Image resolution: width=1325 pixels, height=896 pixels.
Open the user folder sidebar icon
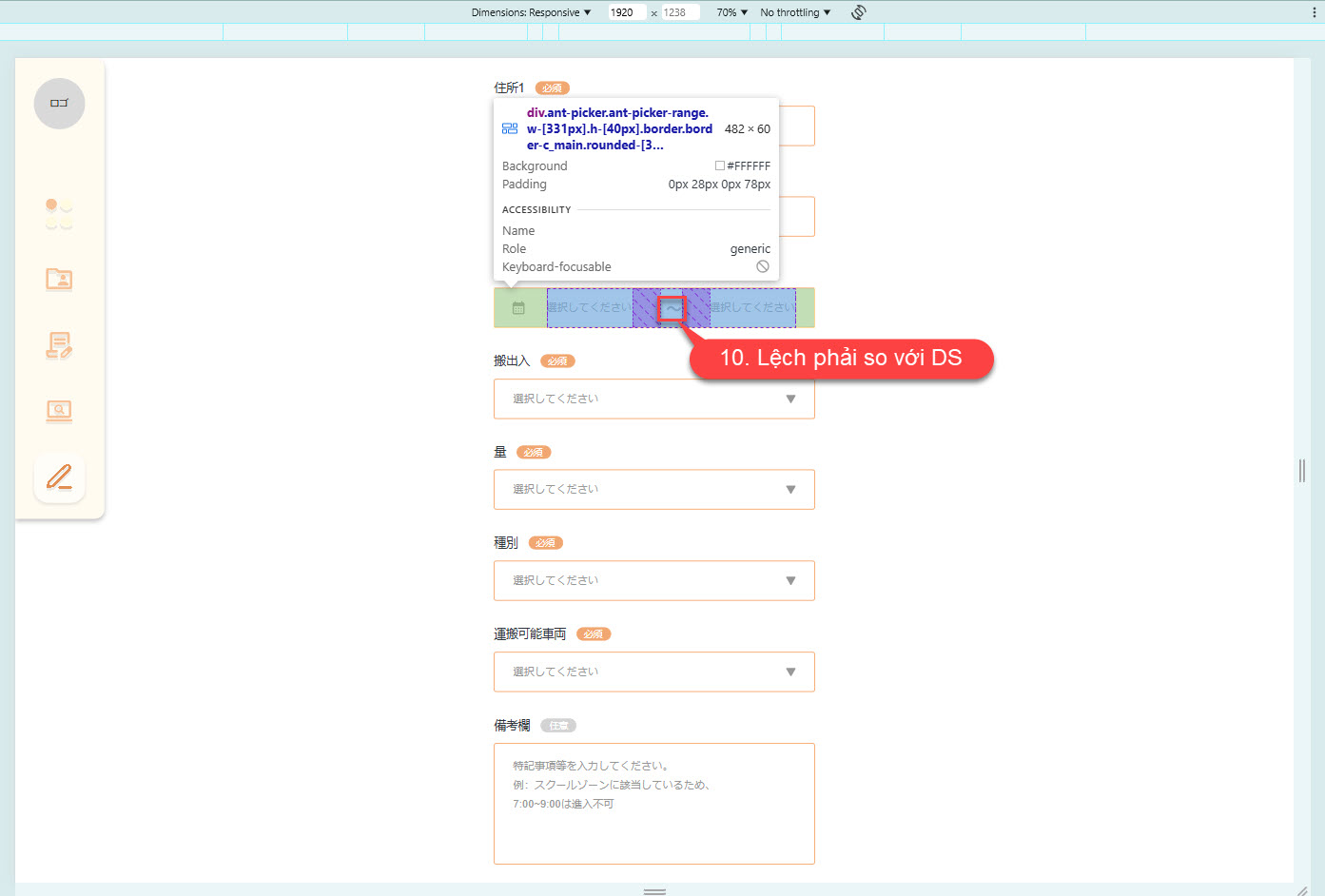[59, 279]
